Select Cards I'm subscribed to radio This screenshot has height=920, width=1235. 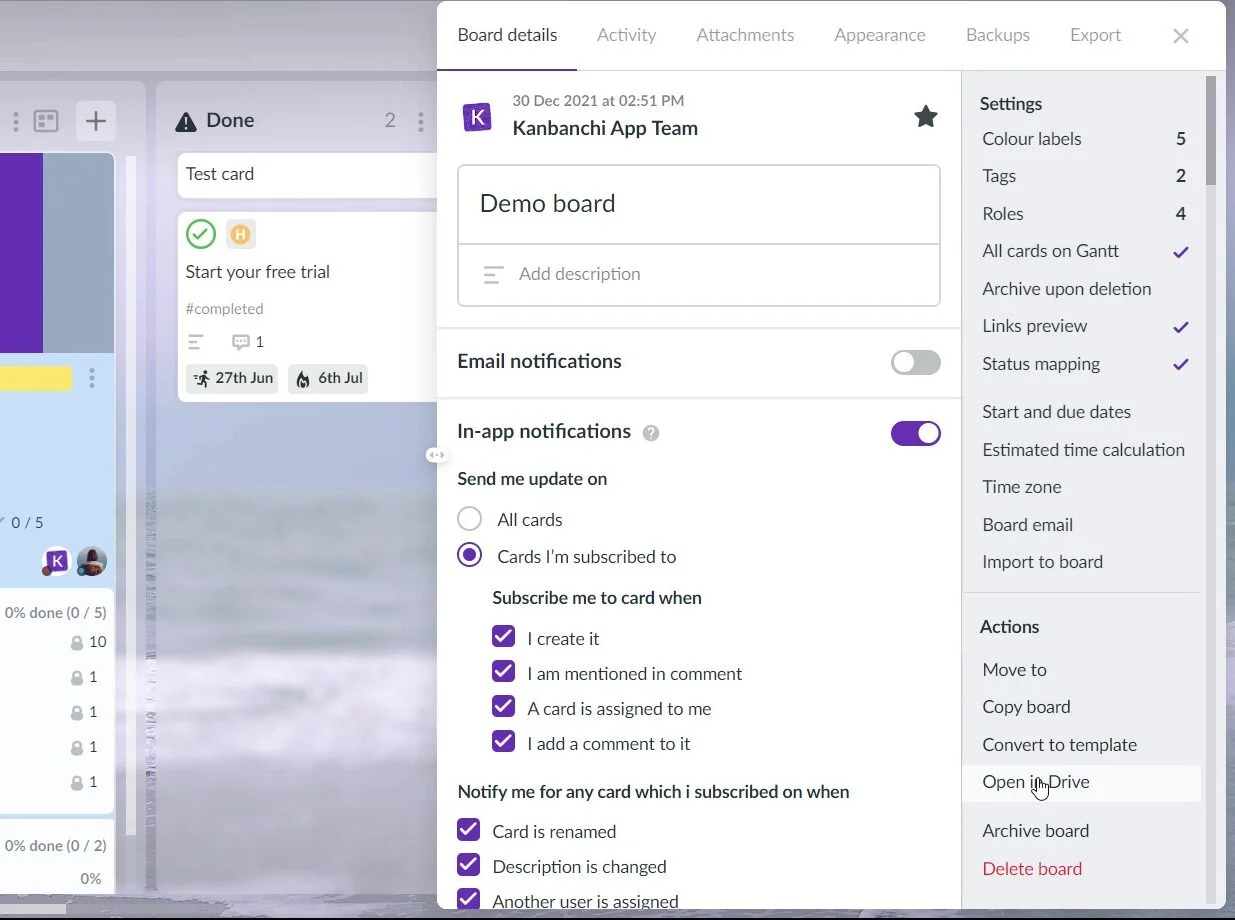pos(469,556)
